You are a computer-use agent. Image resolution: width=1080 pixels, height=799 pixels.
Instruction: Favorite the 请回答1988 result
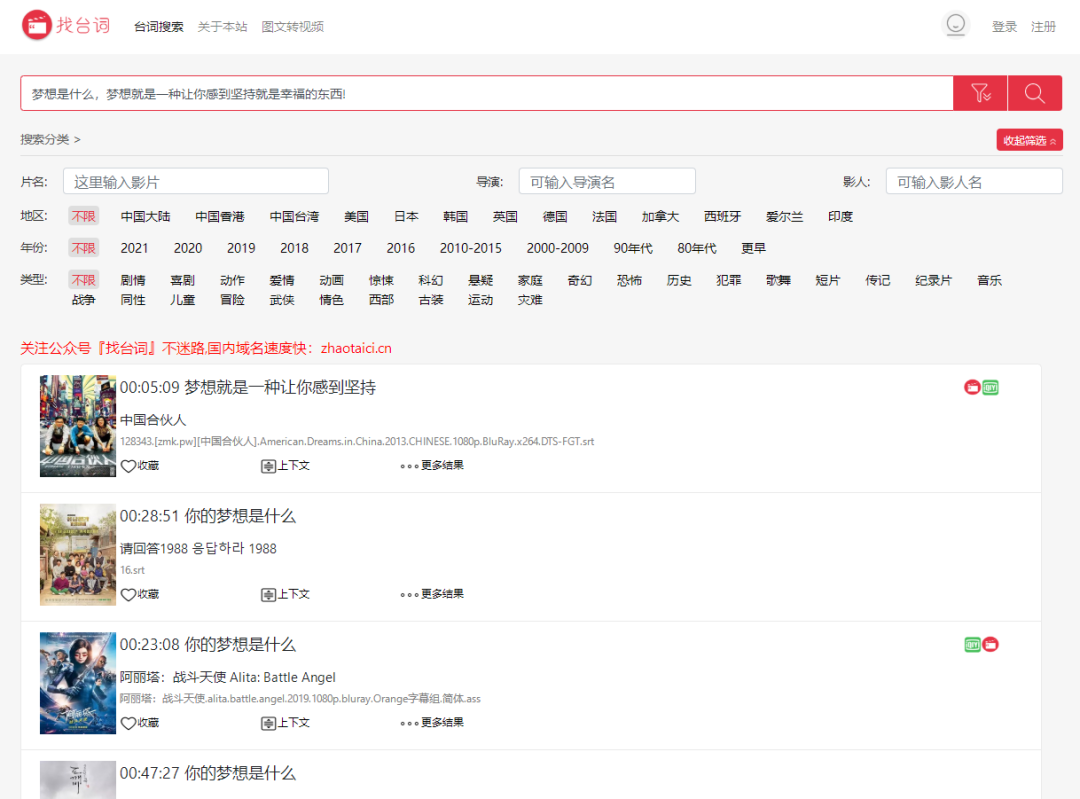140,594
